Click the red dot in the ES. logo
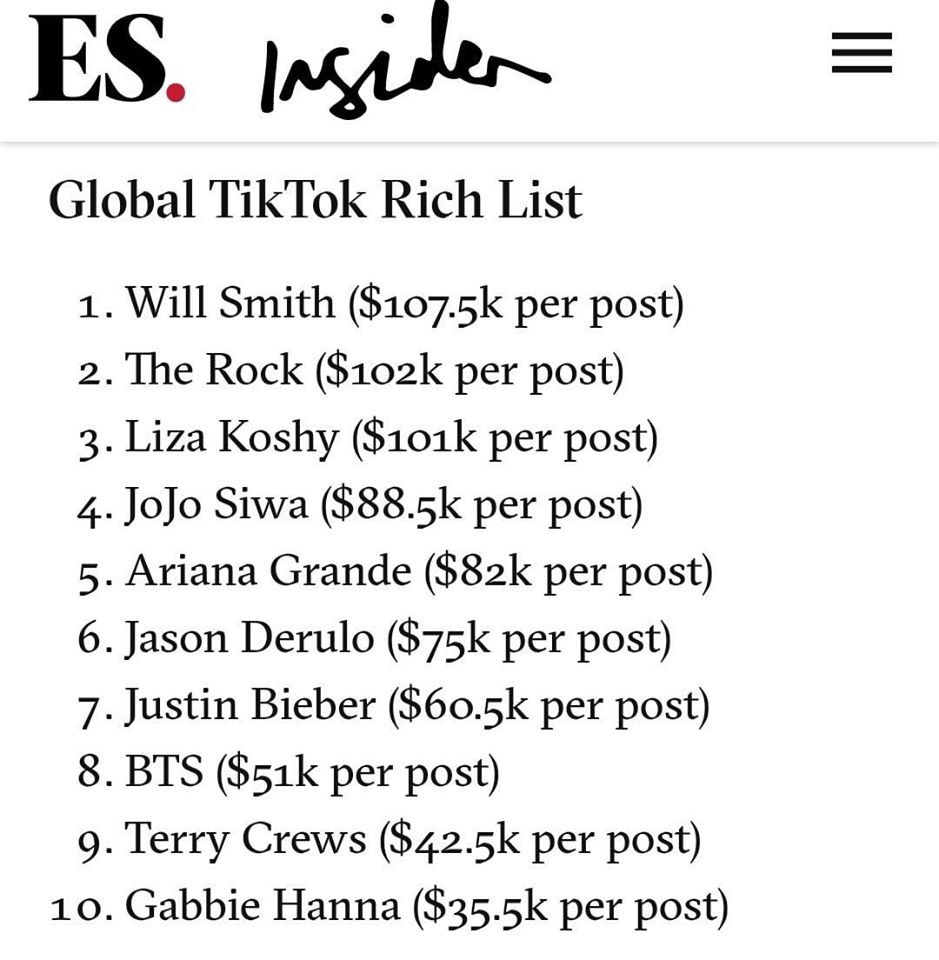Screen dimensions: 939x960 click(x=175, y=90)
